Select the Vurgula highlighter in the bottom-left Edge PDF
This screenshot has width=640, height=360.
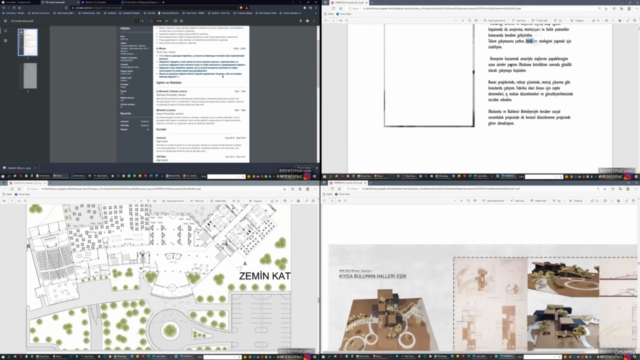(256, 201)
